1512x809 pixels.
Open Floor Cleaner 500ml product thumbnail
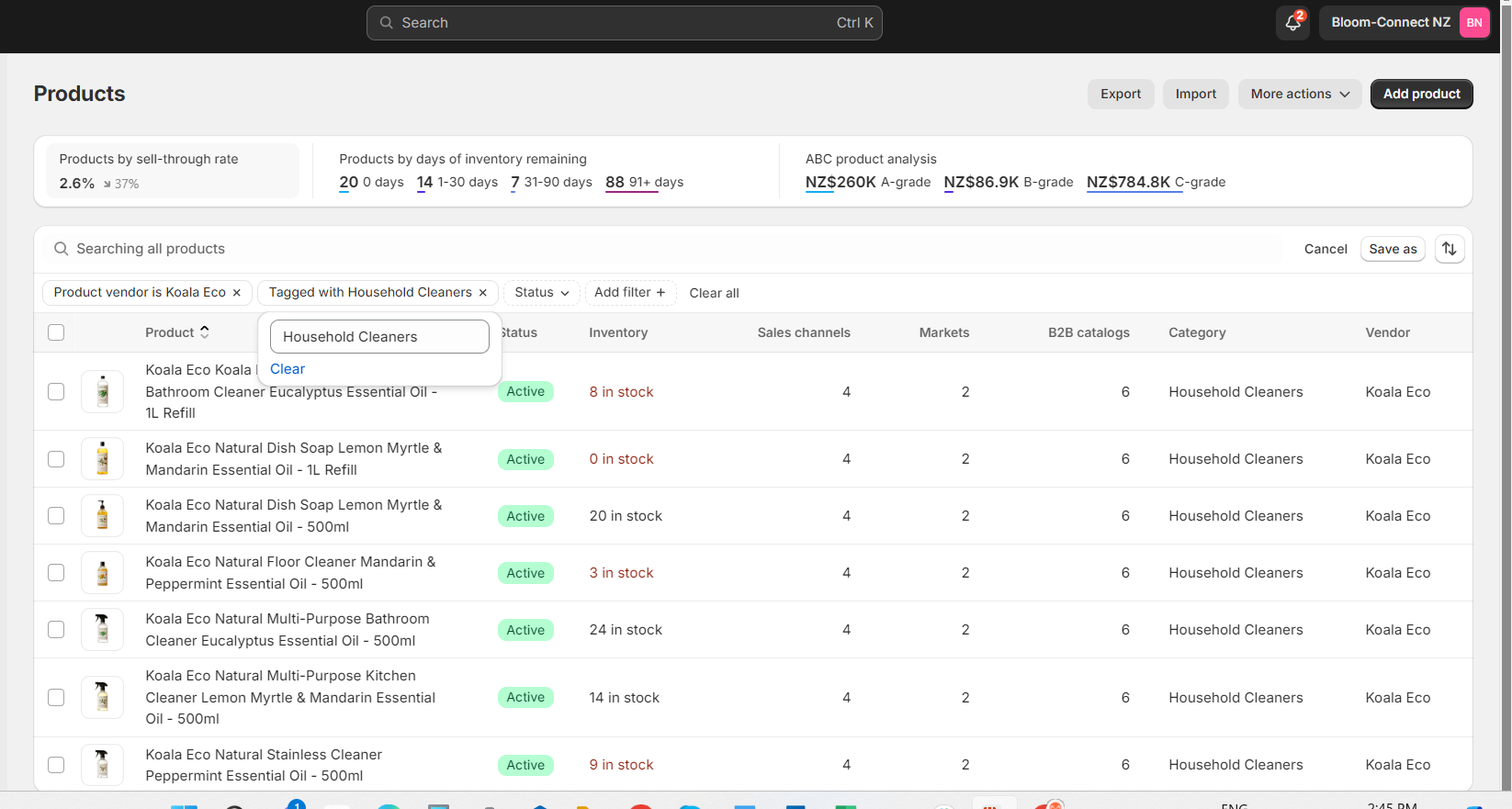tap(103, 573)
